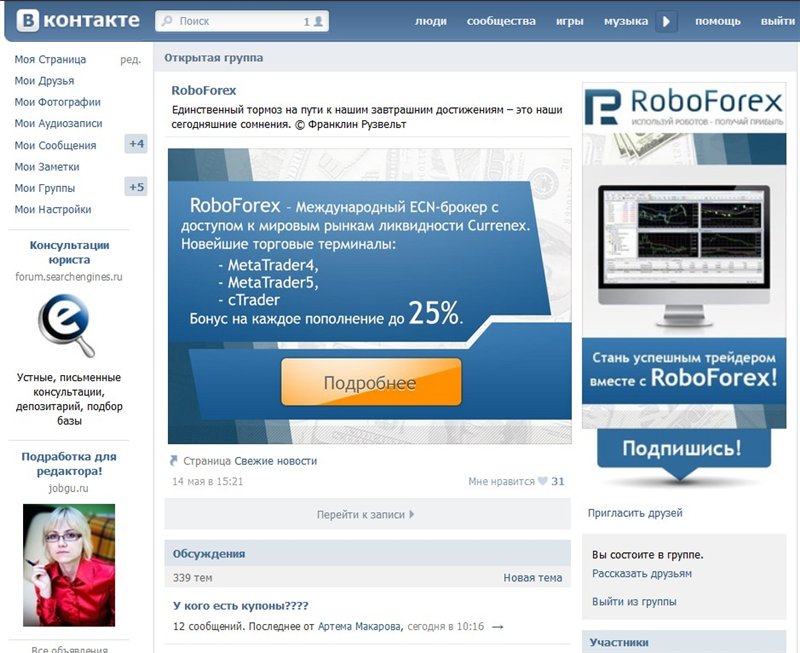Click Перейти к записи button
Viewport: 800px width, 653px height.
(x=367, y=514)
